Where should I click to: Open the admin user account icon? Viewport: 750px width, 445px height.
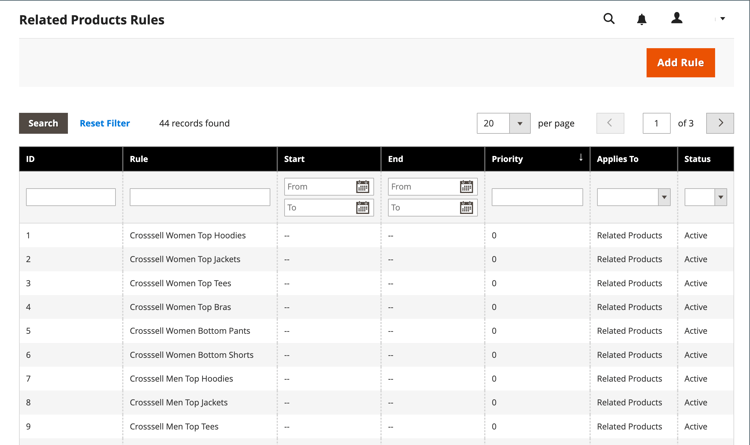[676, 18]
